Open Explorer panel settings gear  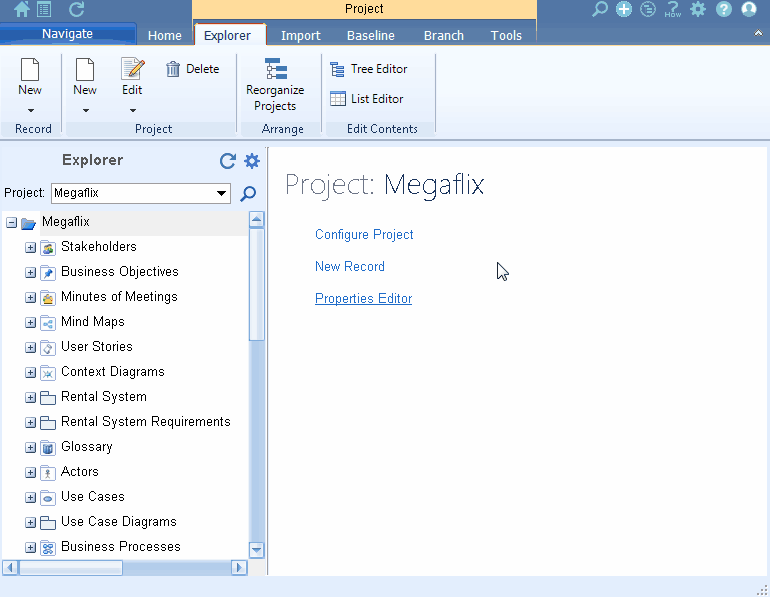[x=252, y=161]
